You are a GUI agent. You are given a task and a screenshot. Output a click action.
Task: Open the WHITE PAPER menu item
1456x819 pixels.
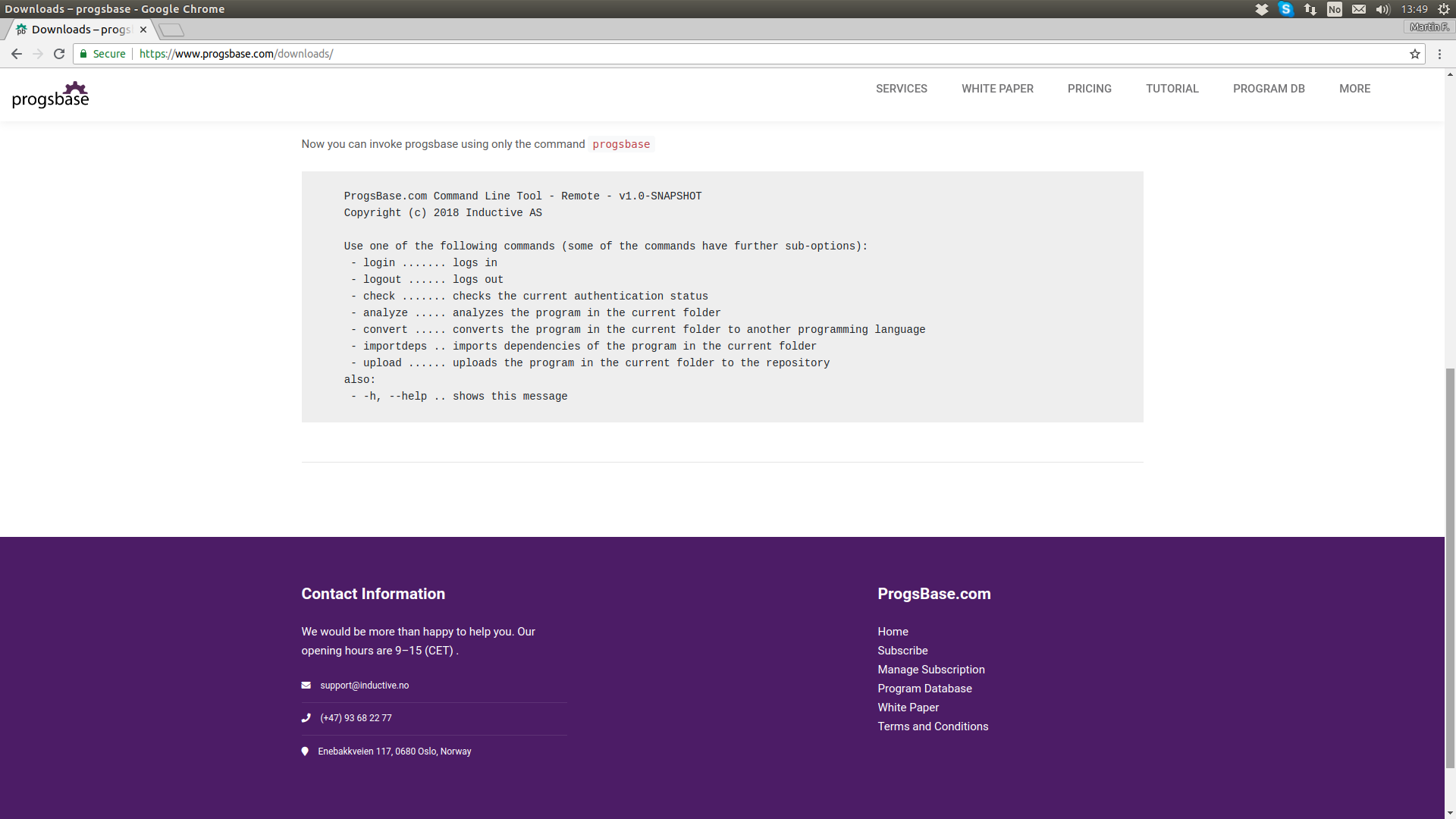click(997, 89)
